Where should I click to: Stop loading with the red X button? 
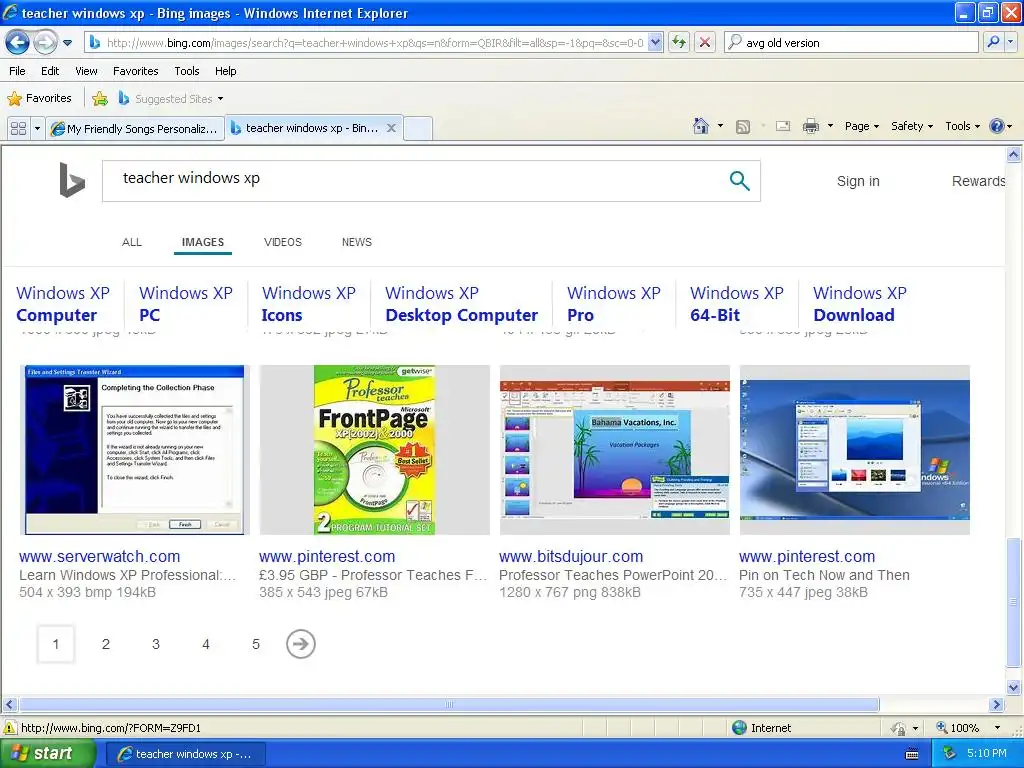point(705,42)
